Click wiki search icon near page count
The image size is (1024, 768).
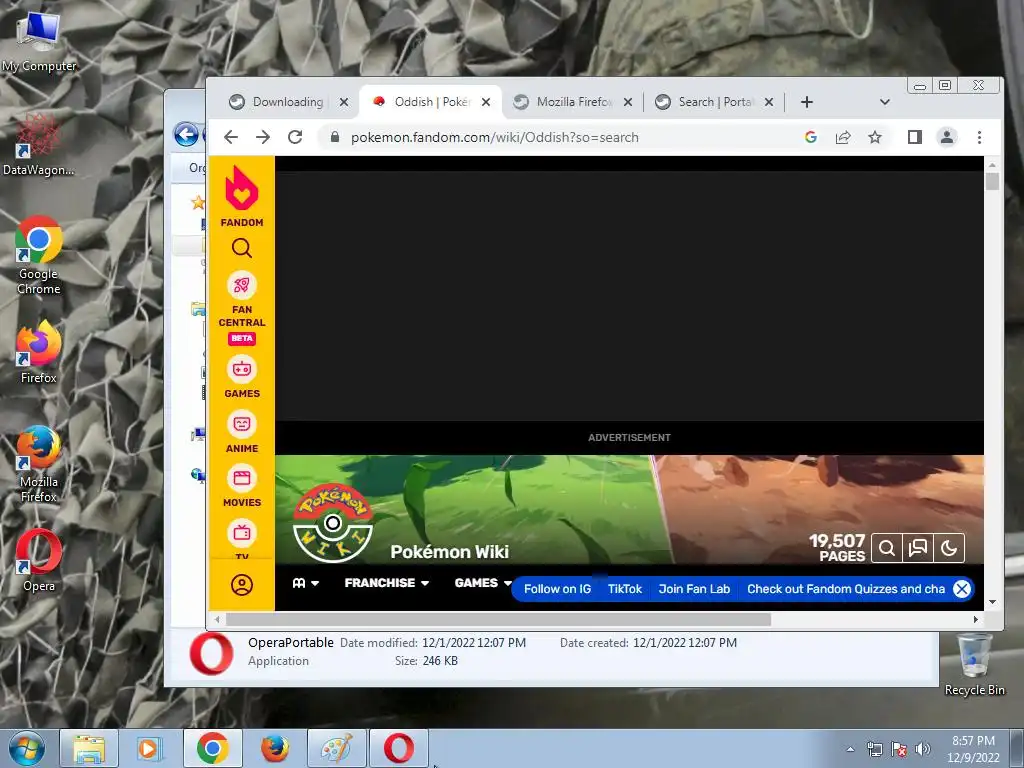point(886,548)
